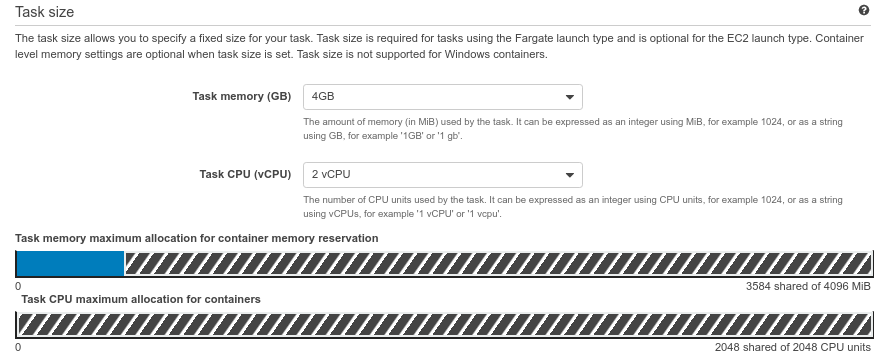Click the '3584 shared of 4096 MiB' label
The image size is (882, 360).
coord(808,286)
